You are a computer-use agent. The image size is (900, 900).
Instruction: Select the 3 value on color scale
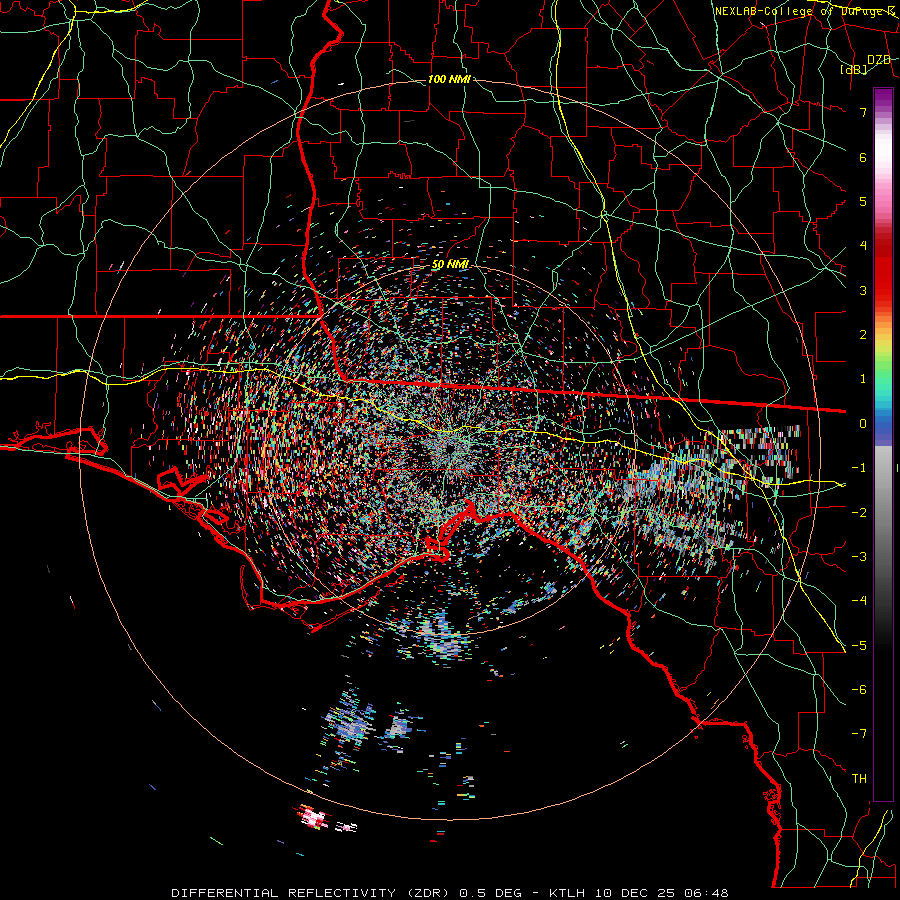863,290
